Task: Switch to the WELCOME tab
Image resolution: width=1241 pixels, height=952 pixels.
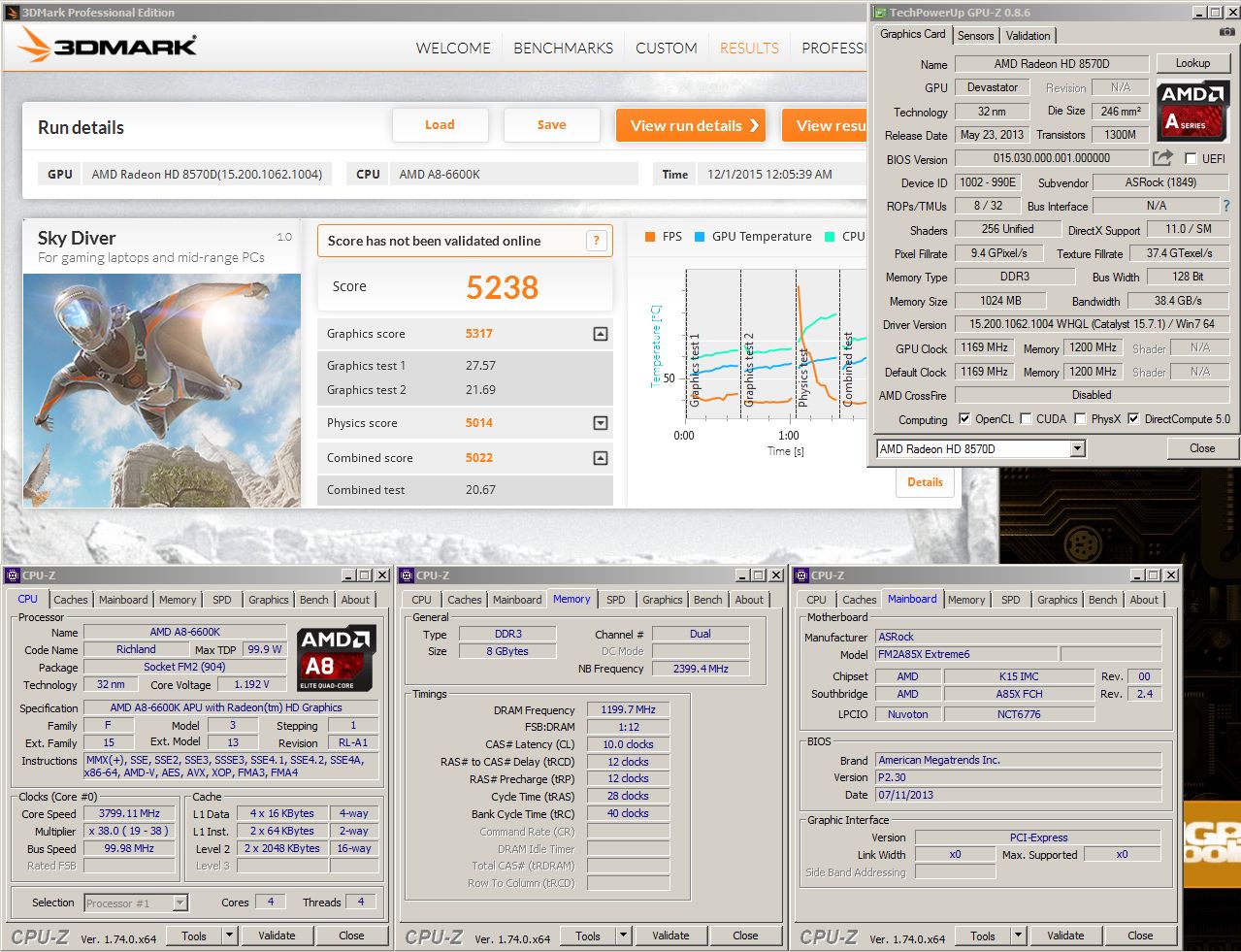Action: (453, 48)
